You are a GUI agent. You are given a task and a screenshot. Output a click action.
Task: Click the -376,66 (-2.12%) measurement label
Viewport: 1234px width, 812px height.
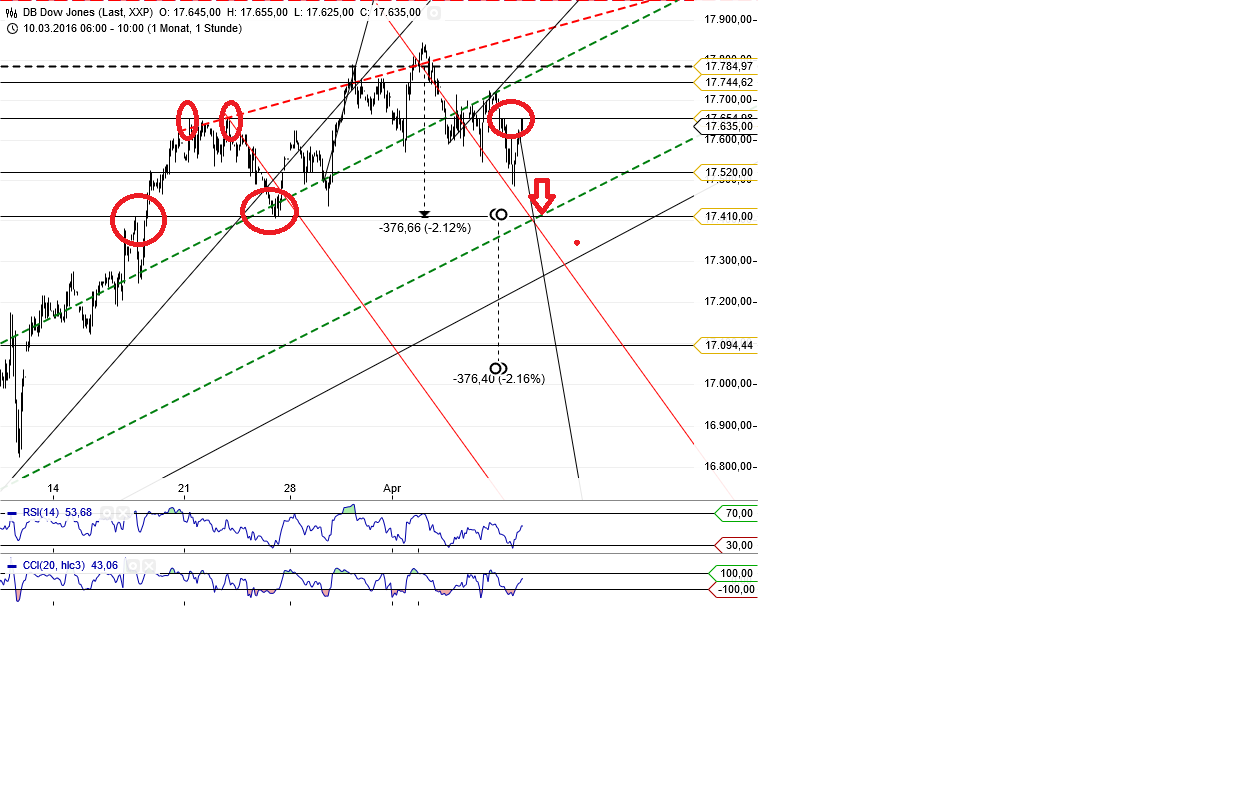point(425,228)
